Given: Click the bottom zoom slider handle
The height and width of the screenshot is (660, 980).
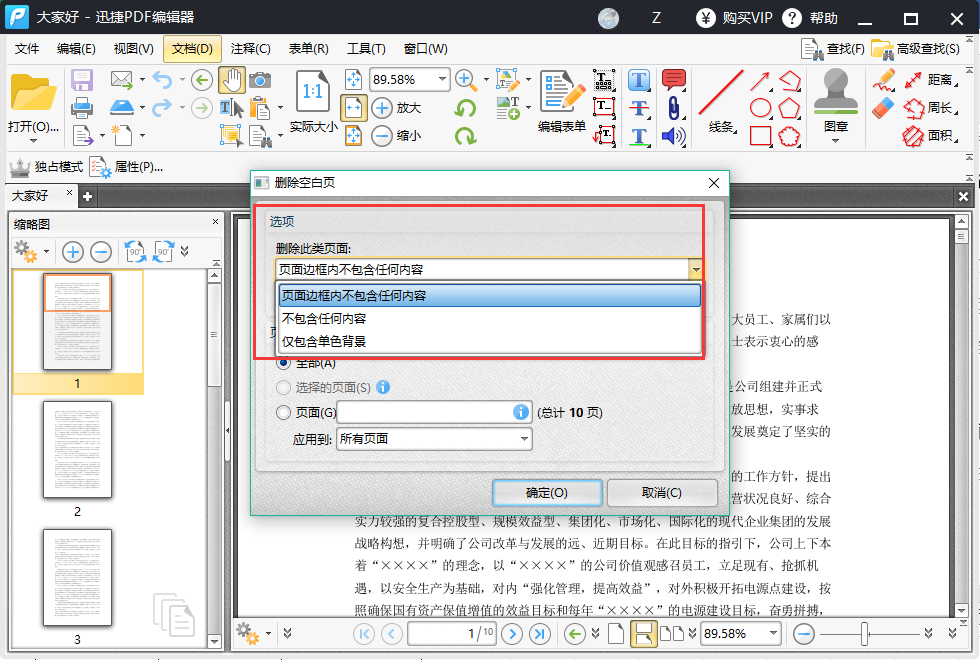Looking at the screenshot, I should coord(864,634).
